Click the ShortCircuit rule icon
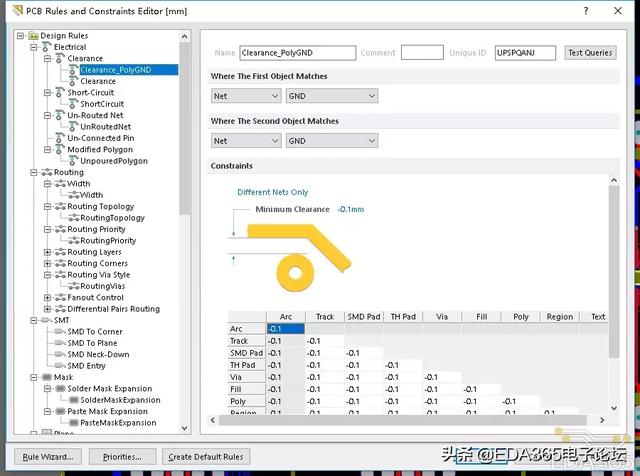 click(x=73, y=104)
